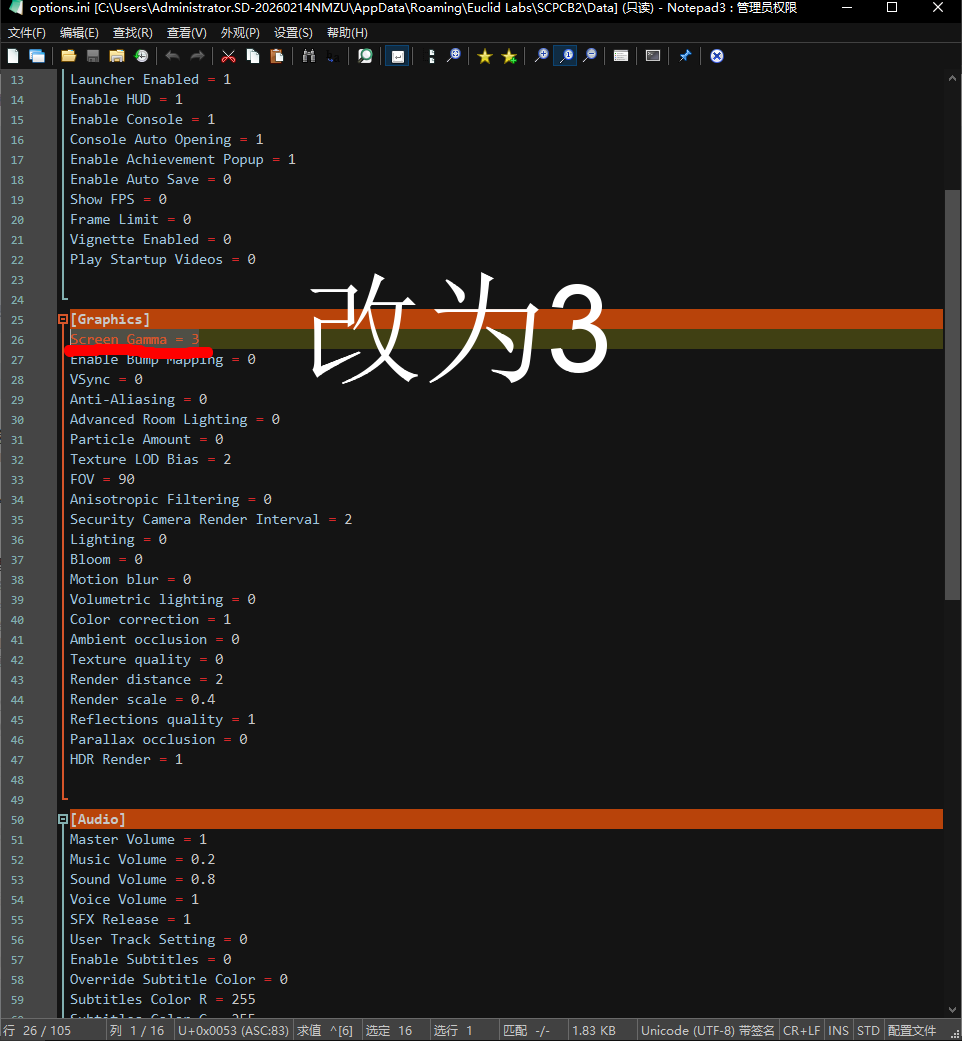Click the blue pin always-on-top icon
The image size is (962, 1041).
click(x=685, y=56)
